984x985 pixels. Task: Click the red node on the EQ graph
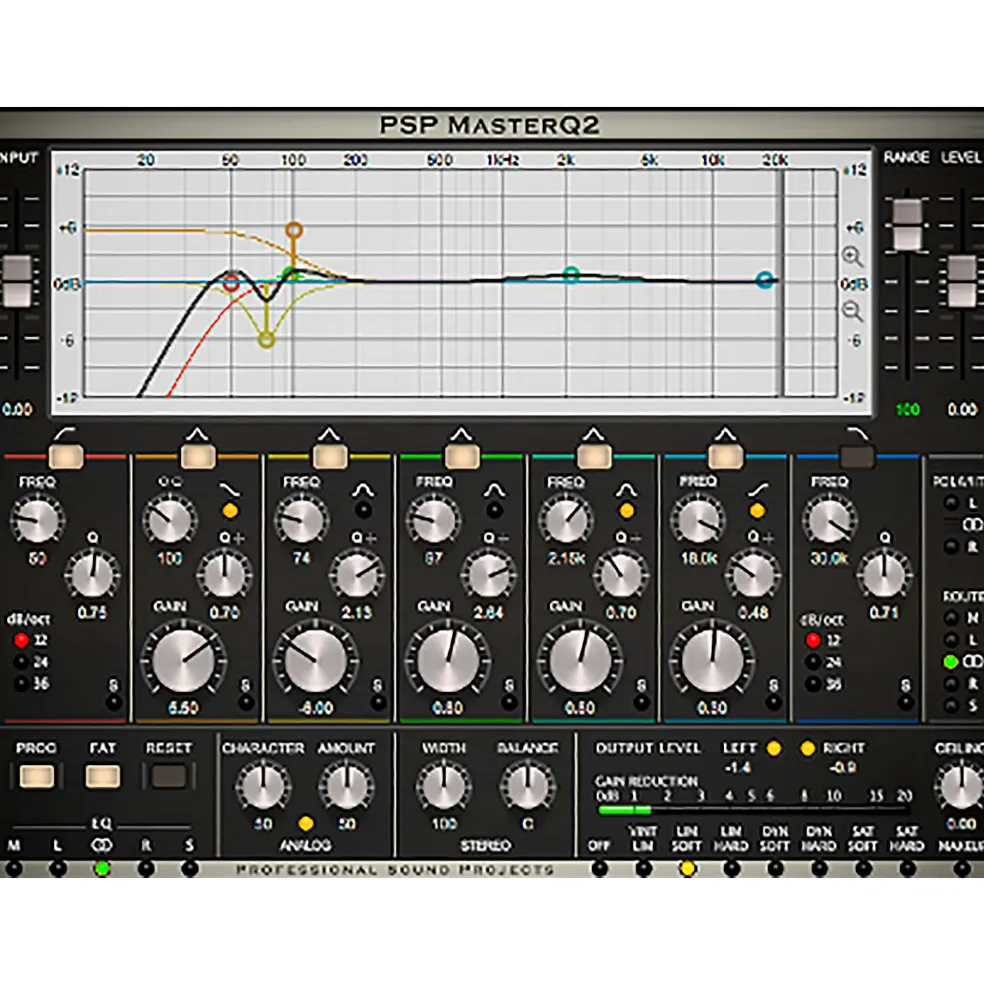pyautogui.click(x=231, y=283)
